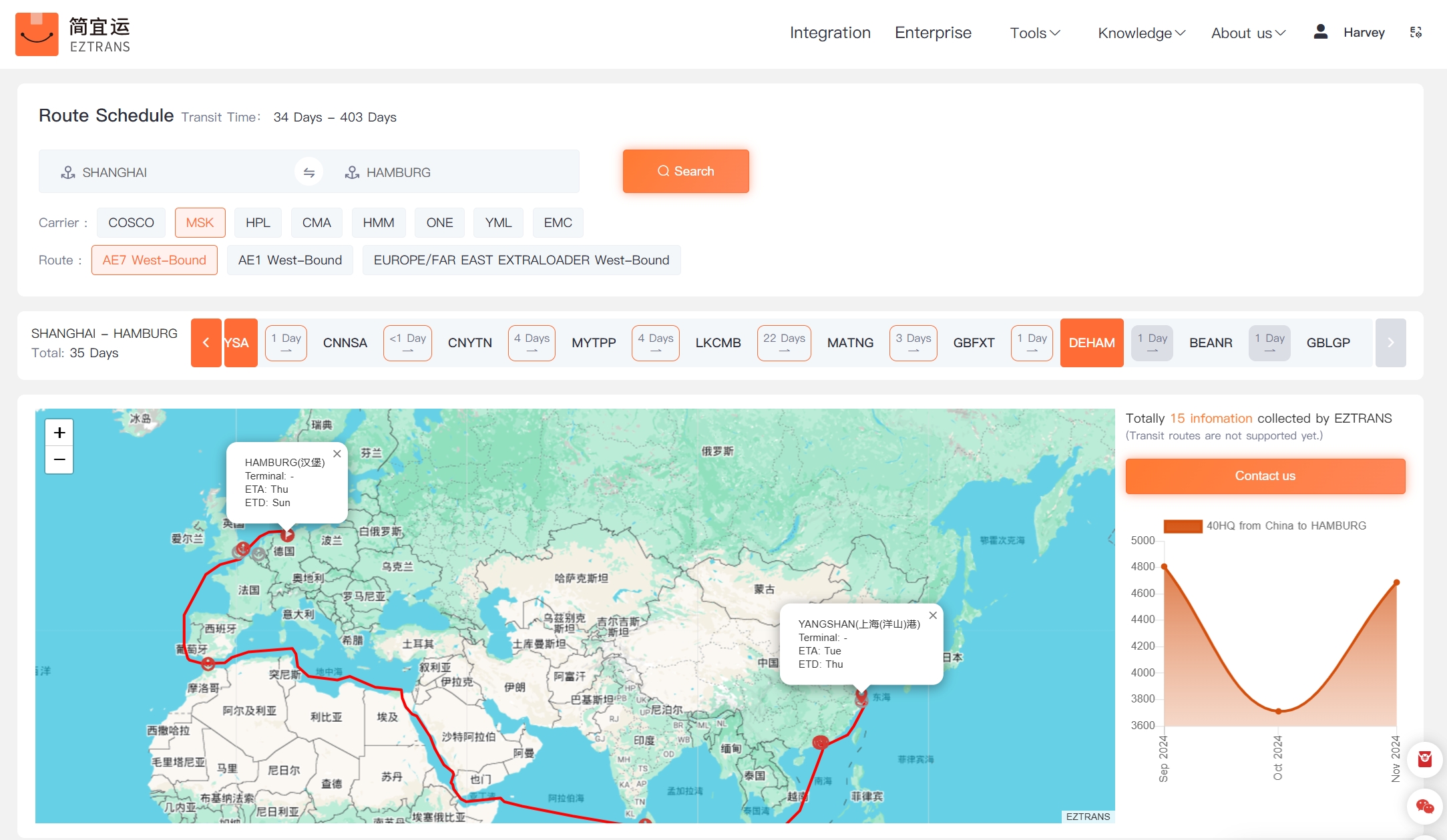Toggle 40HQ China to HAMBURG legend swatch
This screenshot has height=840, width=1447.
(x=1183, y=526)
